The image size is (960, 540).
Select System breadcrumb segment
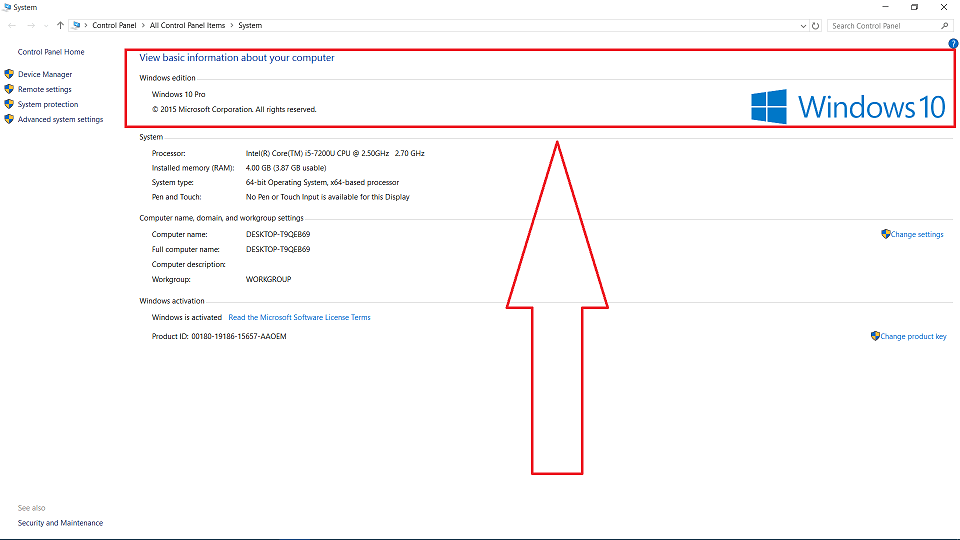[x=250, y=26]
